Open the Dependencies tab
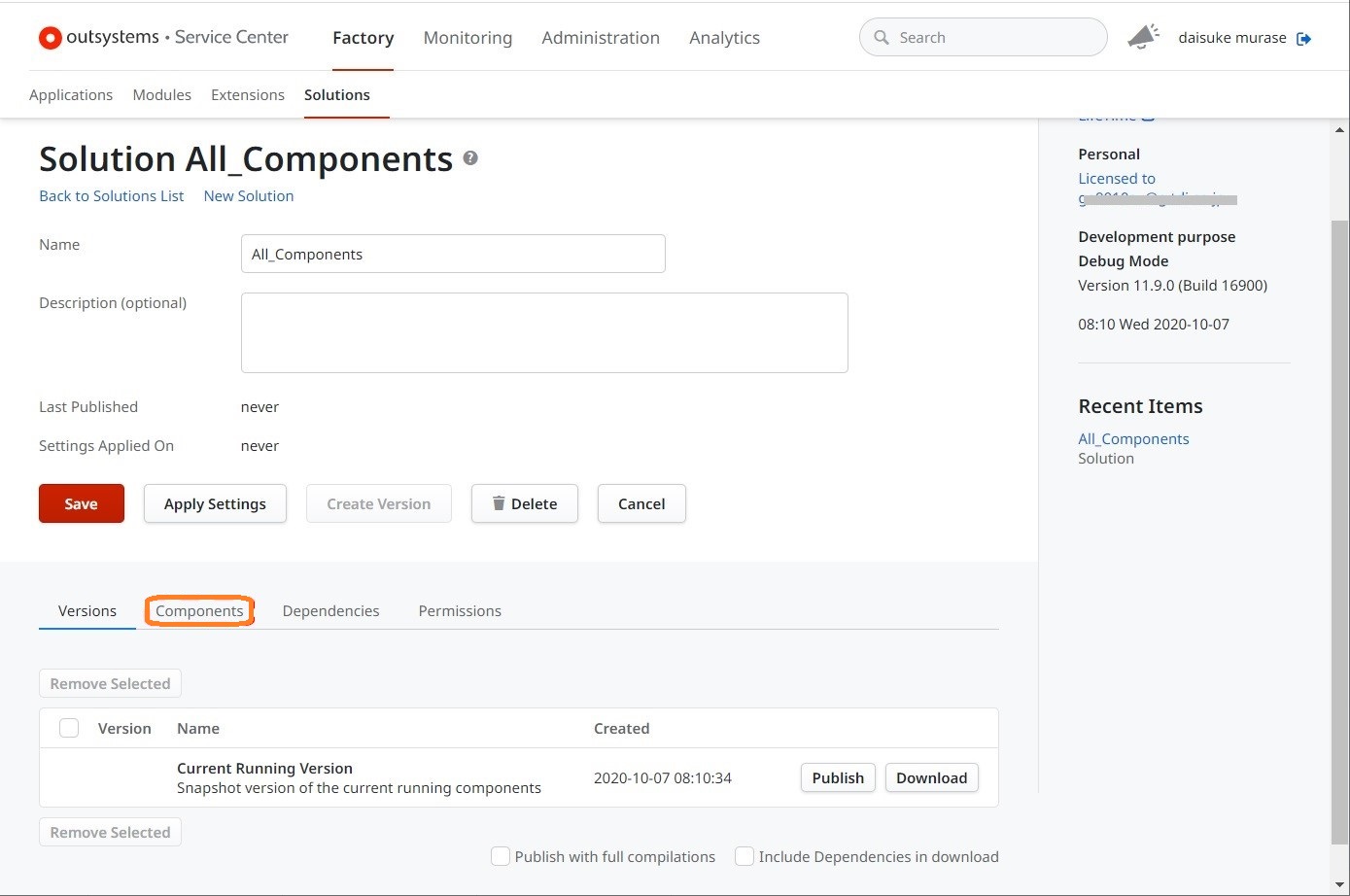 (x=330, y=610)
